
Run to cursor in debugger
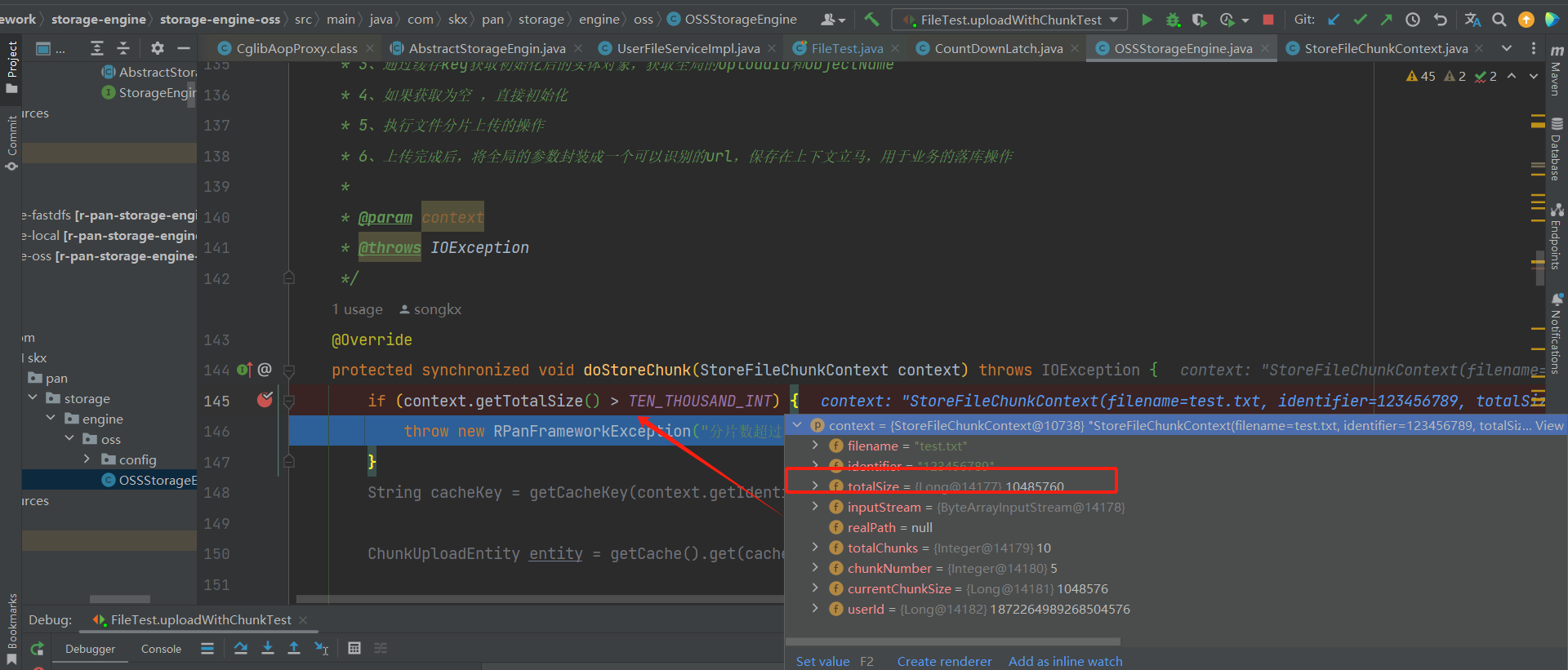[x=322, y=648]
